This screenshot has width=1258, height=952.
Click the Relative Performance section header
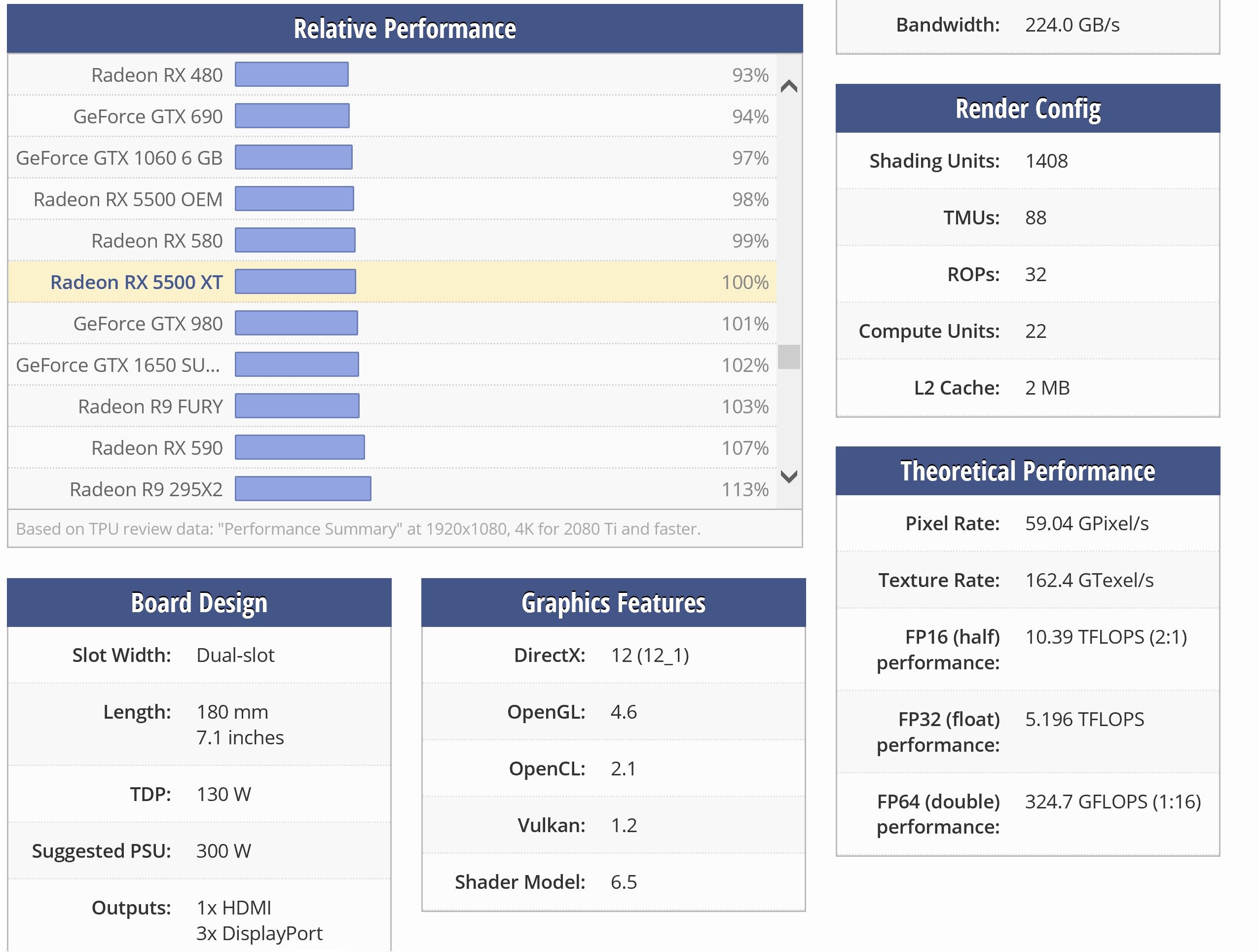coord(405,29)
